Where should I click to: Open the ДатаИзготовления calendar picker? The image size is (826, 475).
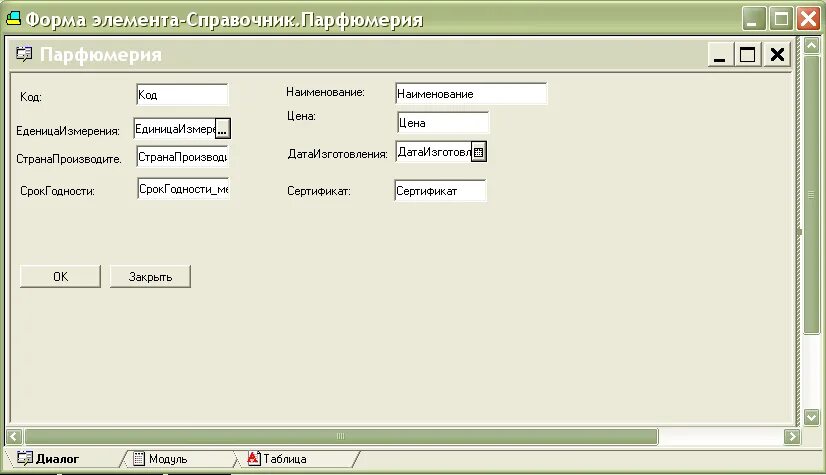pyautogui.click(x=478, y=152)
